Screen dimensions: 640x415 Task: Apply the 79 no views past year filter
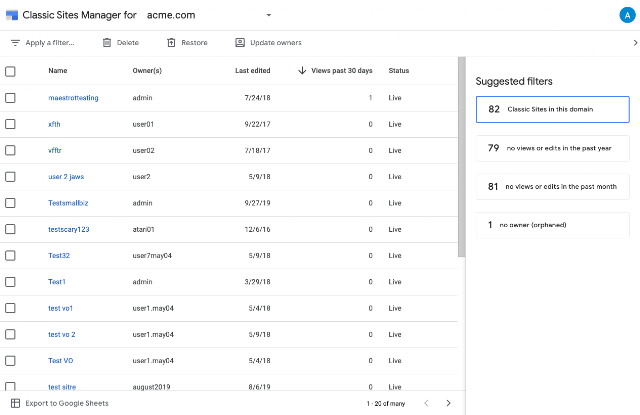point(553,148)
